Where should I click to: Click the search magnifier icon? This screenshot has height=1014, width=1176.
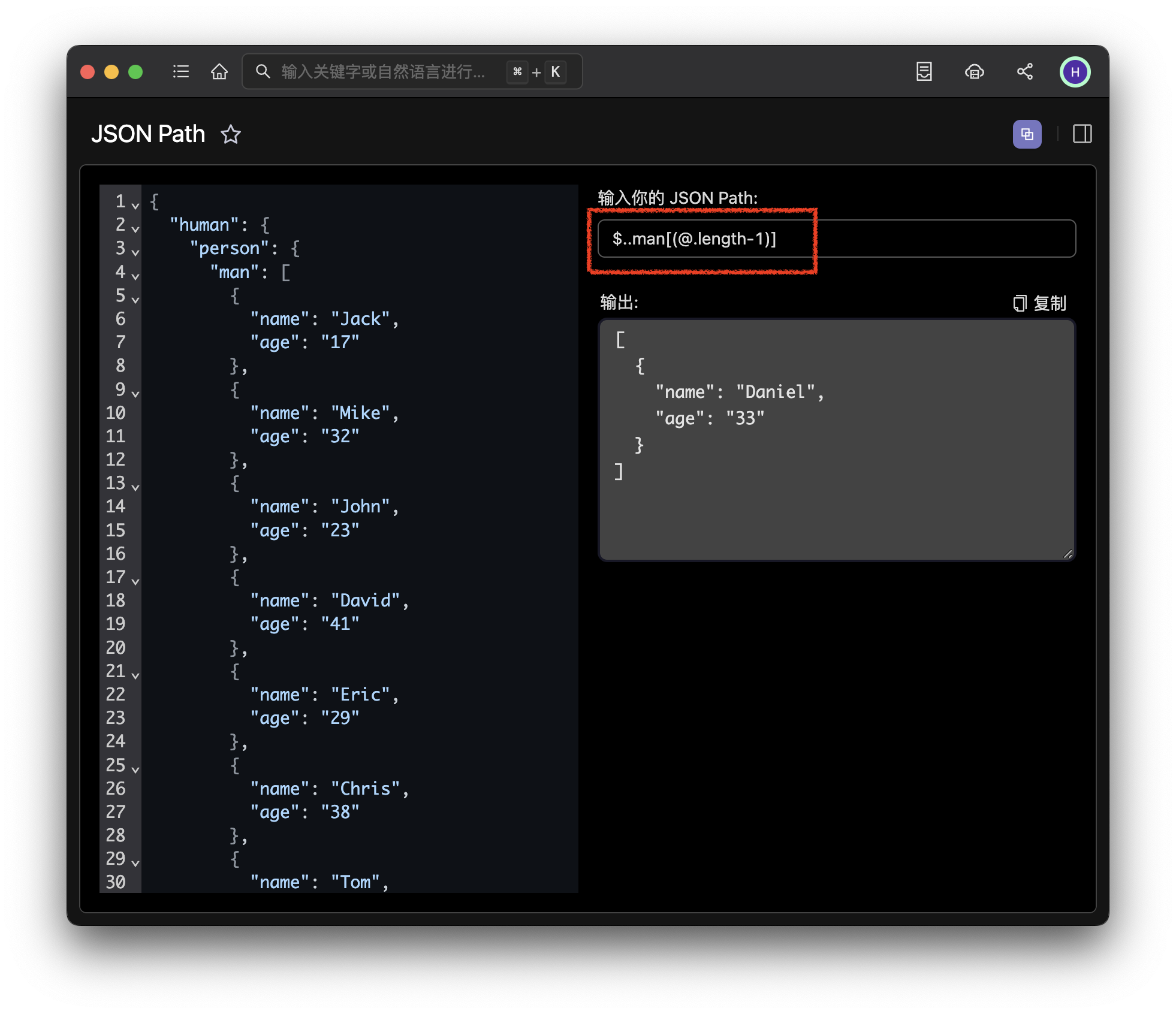[263, 71]
